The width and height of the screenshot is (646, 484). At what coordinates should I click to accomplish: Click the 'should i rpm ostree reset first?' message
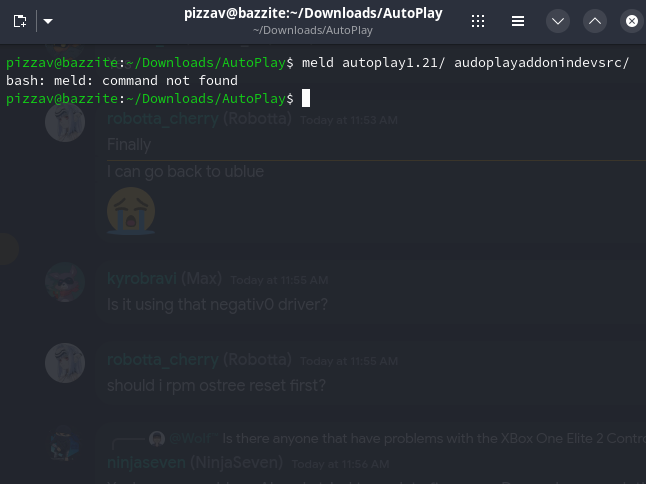pos(216,385)
